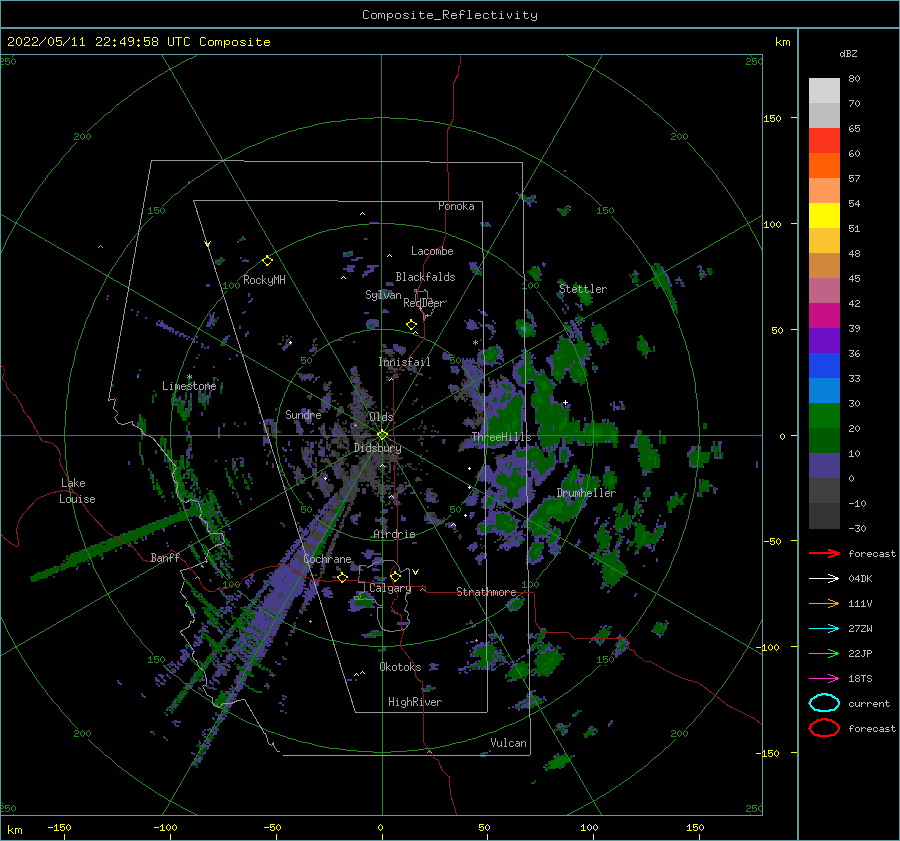Click the cyan 27ZW arrow icon
The height and width of the screenshot is (841, 900).
[x=824, y=629]
